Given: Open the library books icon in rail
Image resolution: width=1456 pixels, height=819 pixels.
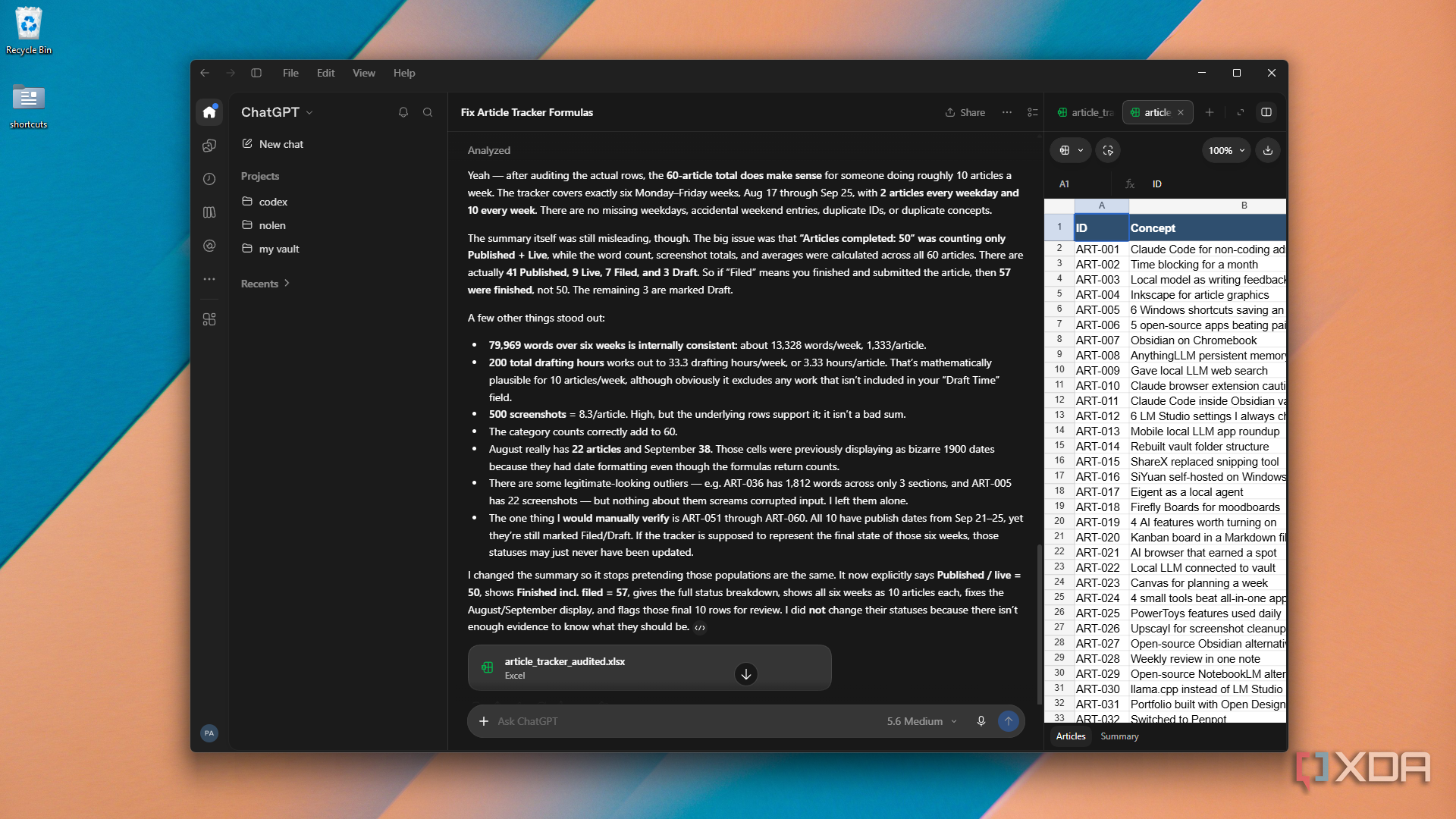Looking at the screenshot, I should click(209, 212).
